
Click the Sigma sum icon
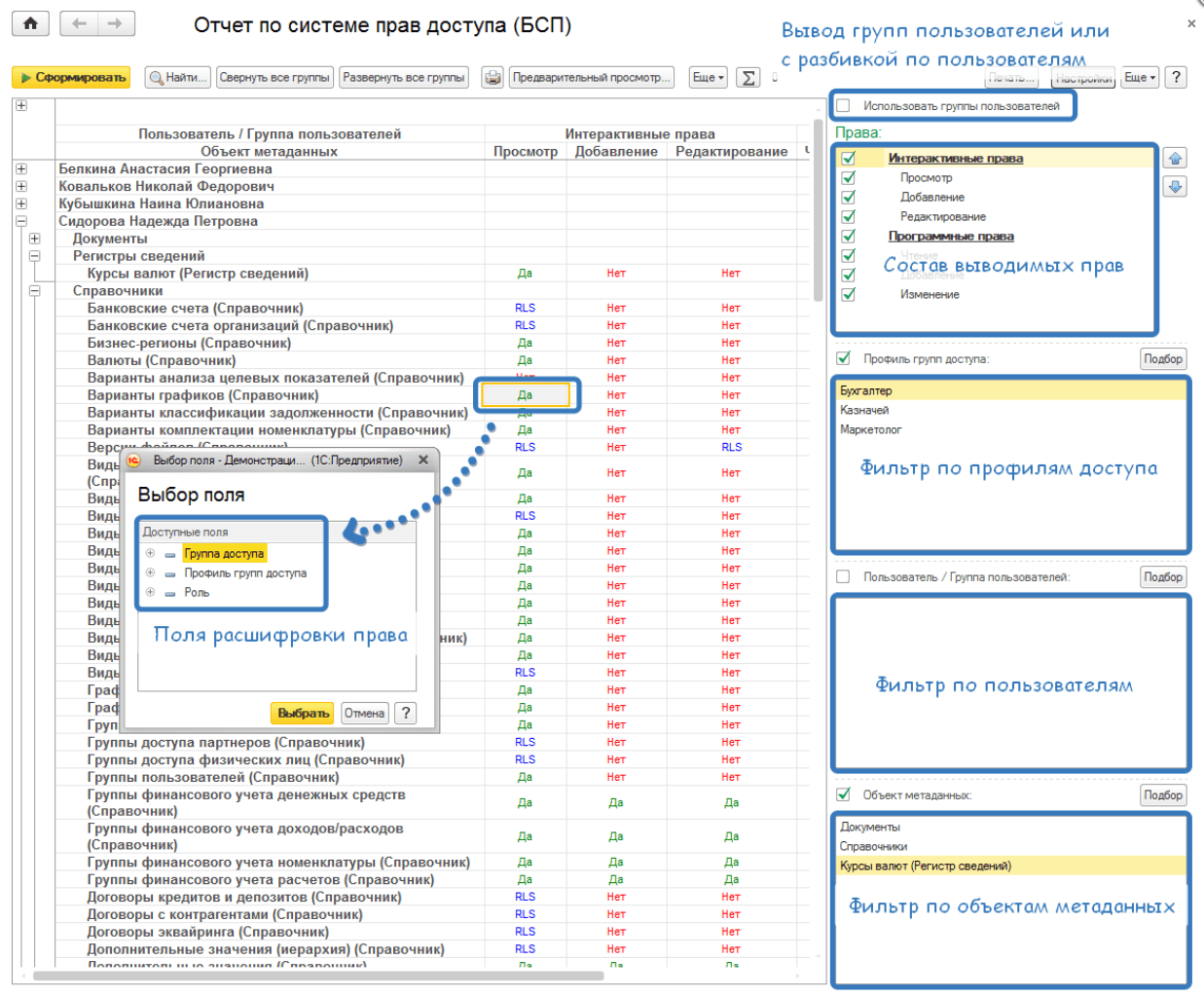(748, 78)
